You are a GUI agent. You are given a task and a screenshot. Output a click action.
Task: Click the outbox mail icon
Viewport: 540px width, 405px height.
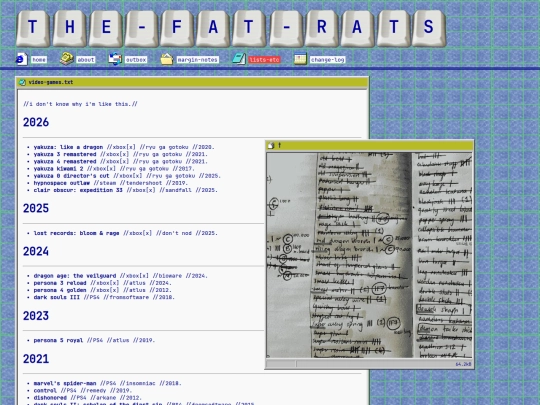[115, 59]
